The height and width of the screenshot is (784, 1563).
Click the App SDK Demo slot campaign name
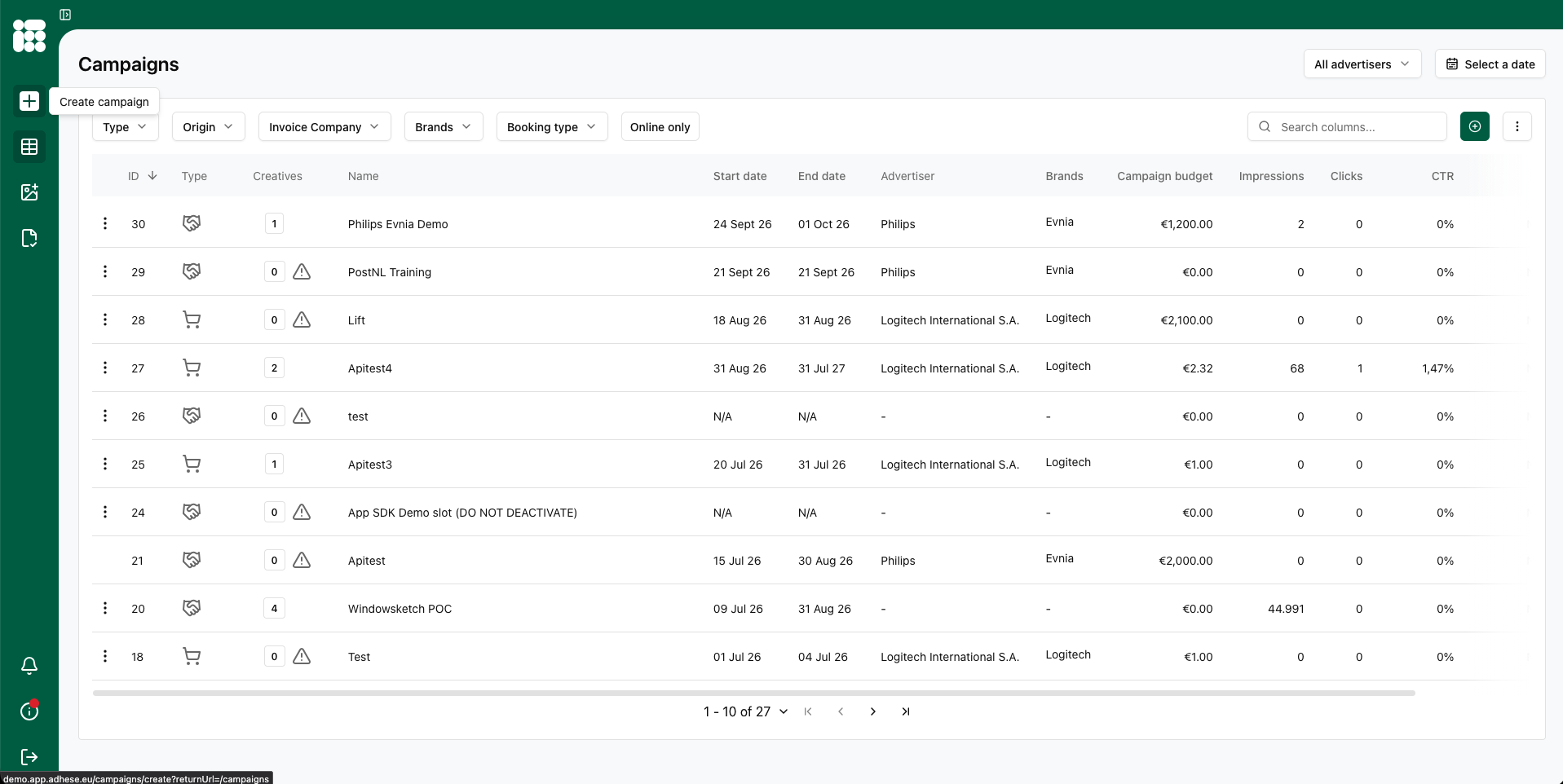tap(462, 513)
